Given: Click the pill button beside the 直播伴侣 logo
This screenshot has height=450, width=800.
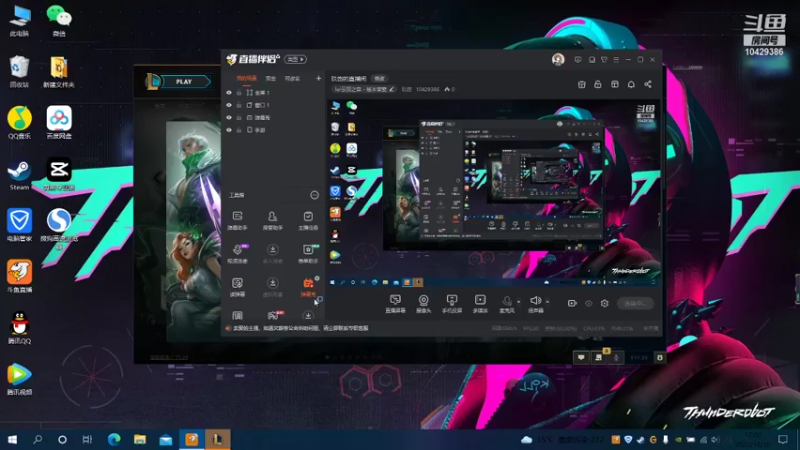Looking at the screenshot, I should pyautogui.click(x=295, y=59).
